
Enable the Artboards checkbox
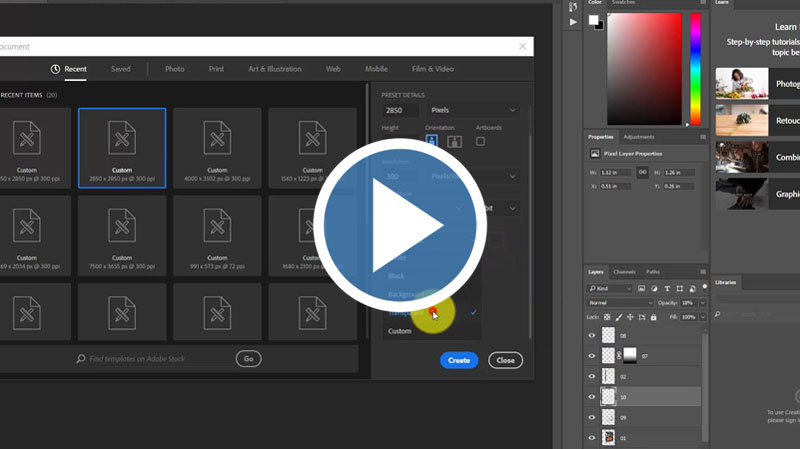(481, 142)
